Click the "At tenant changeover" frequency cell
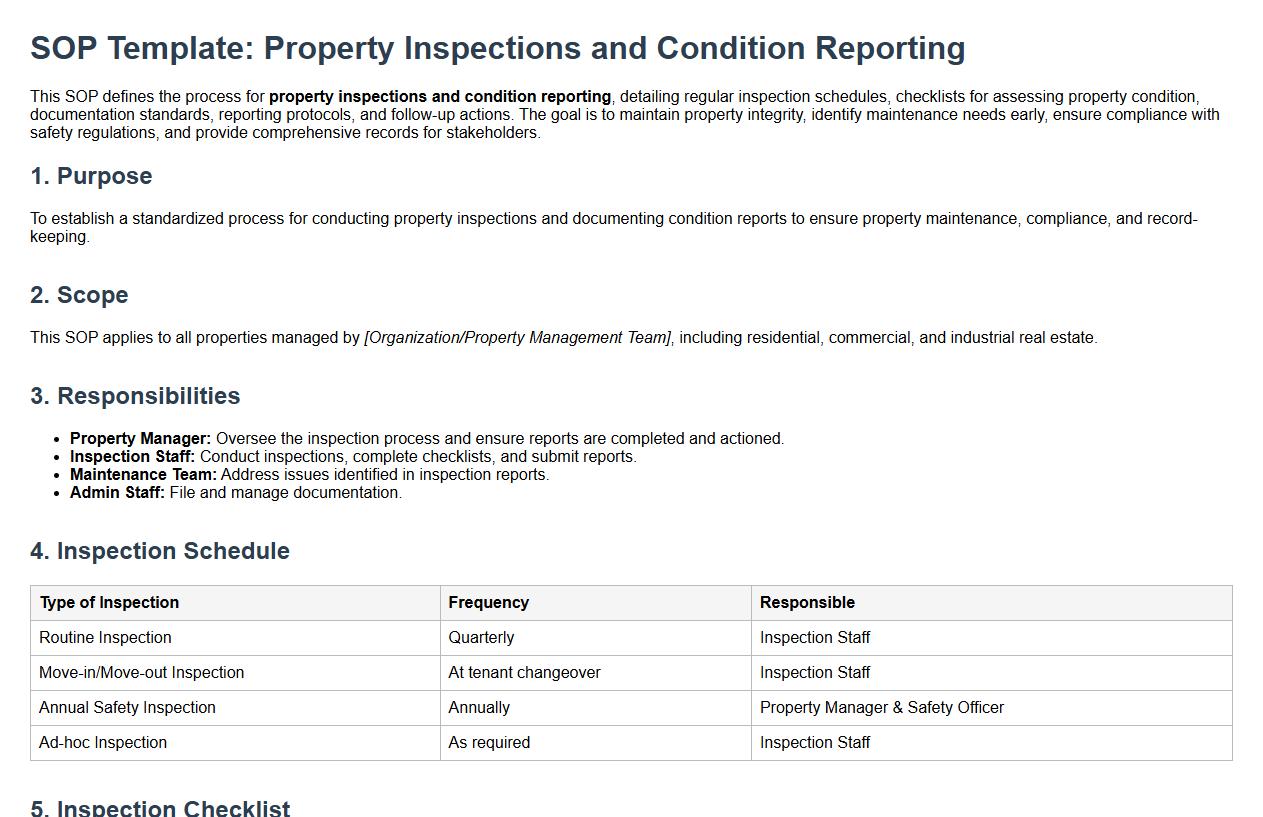This screenshot has height=817, width=1263. pos(524,673)
